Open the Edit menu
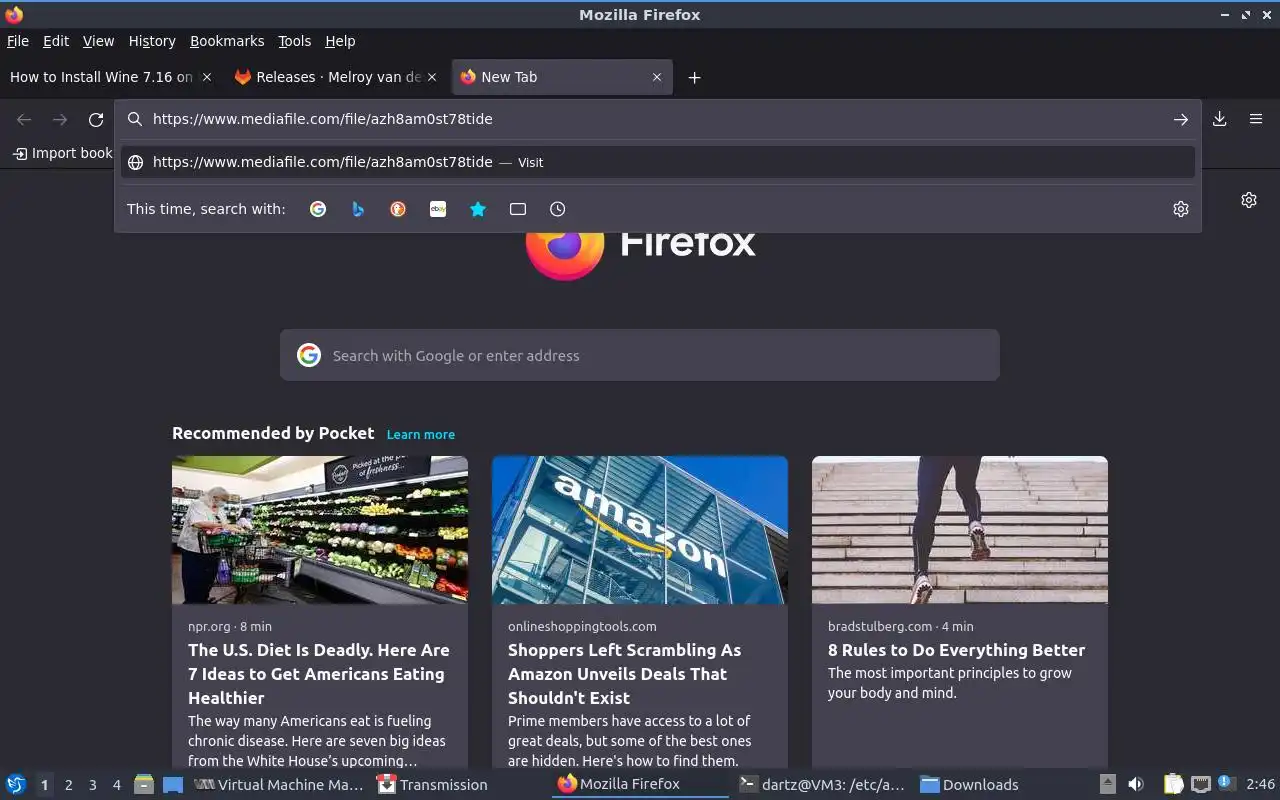Screen dimensions: 1280x800 click(56, 41)
